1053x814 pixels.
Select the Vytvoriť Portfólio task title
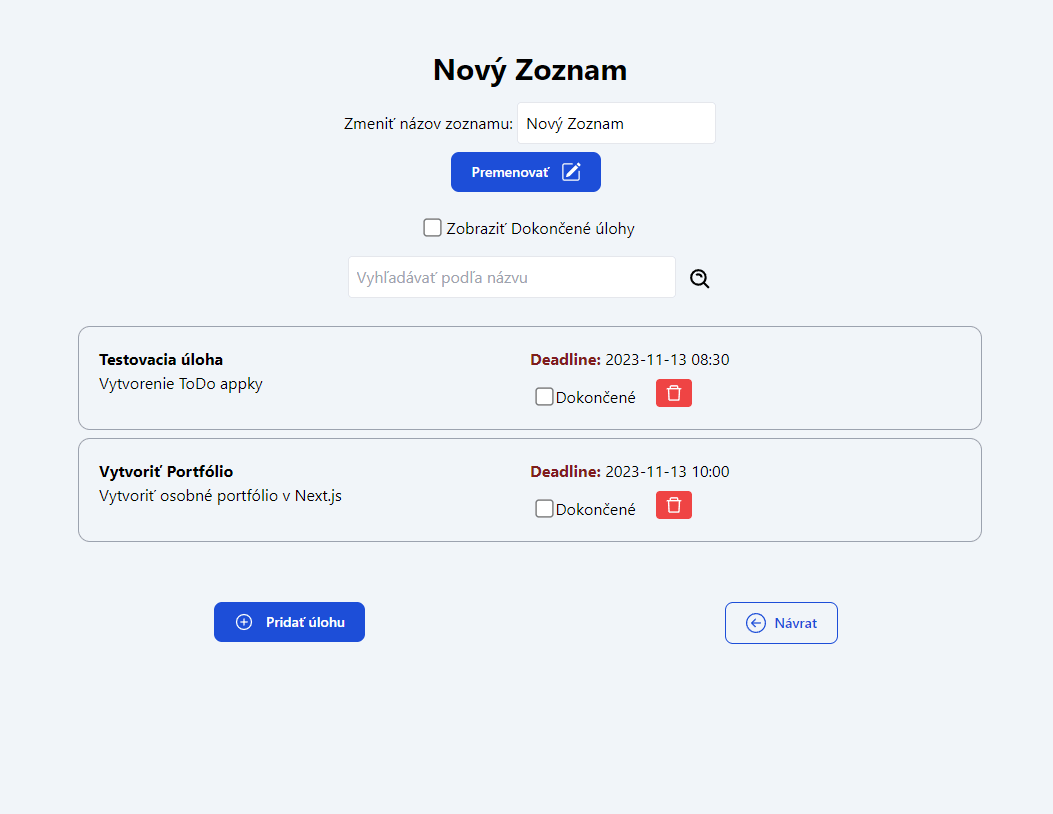pos(166,471)
